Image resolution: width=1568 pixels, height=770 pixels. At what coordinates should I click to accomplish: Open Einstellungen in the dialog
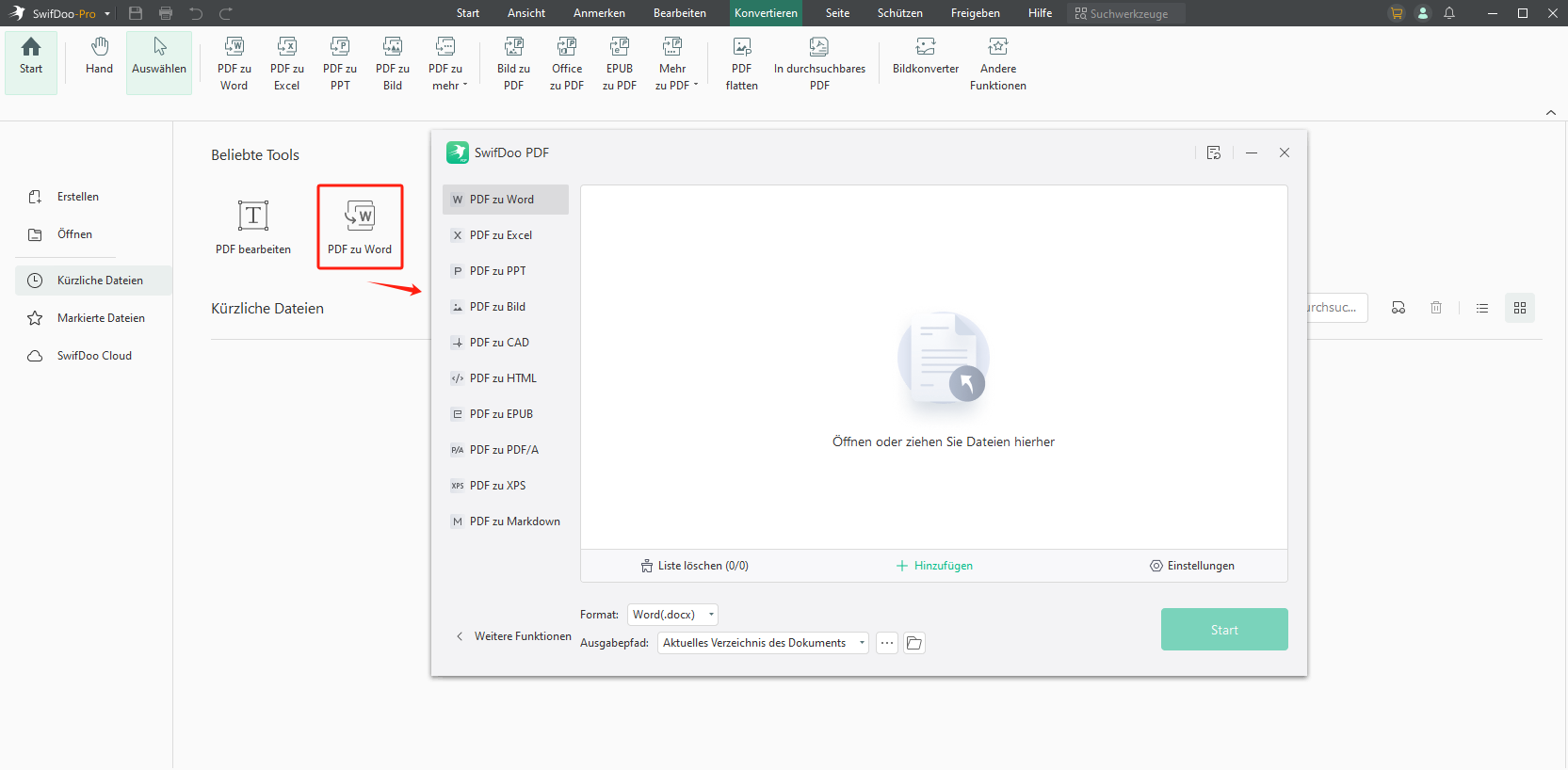pyautogui.click(x=1192, y=566)
